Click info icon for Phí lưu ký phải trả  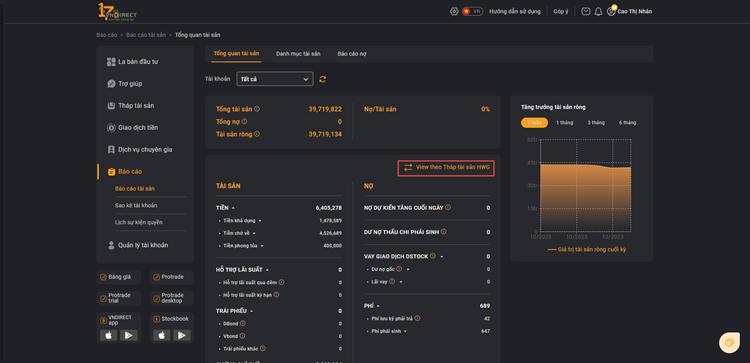417,318
